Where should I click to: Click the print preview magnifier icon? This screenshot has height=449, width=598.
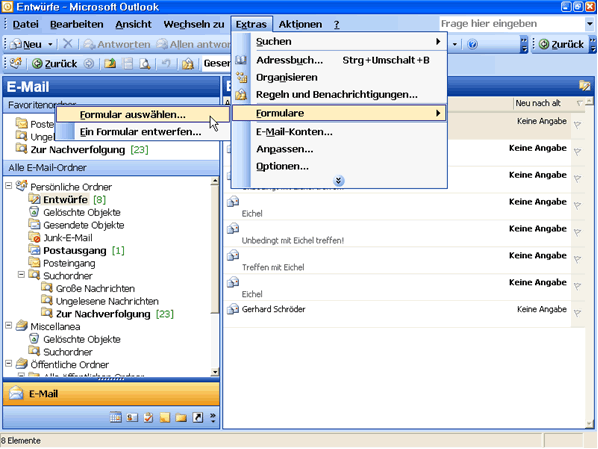point(145,64)
